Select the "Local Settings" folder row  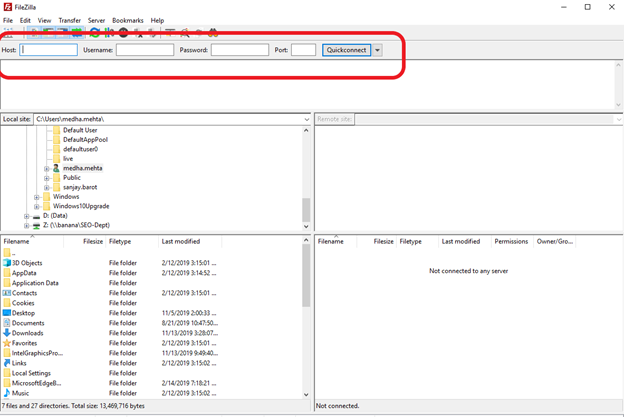pos(111,373)
